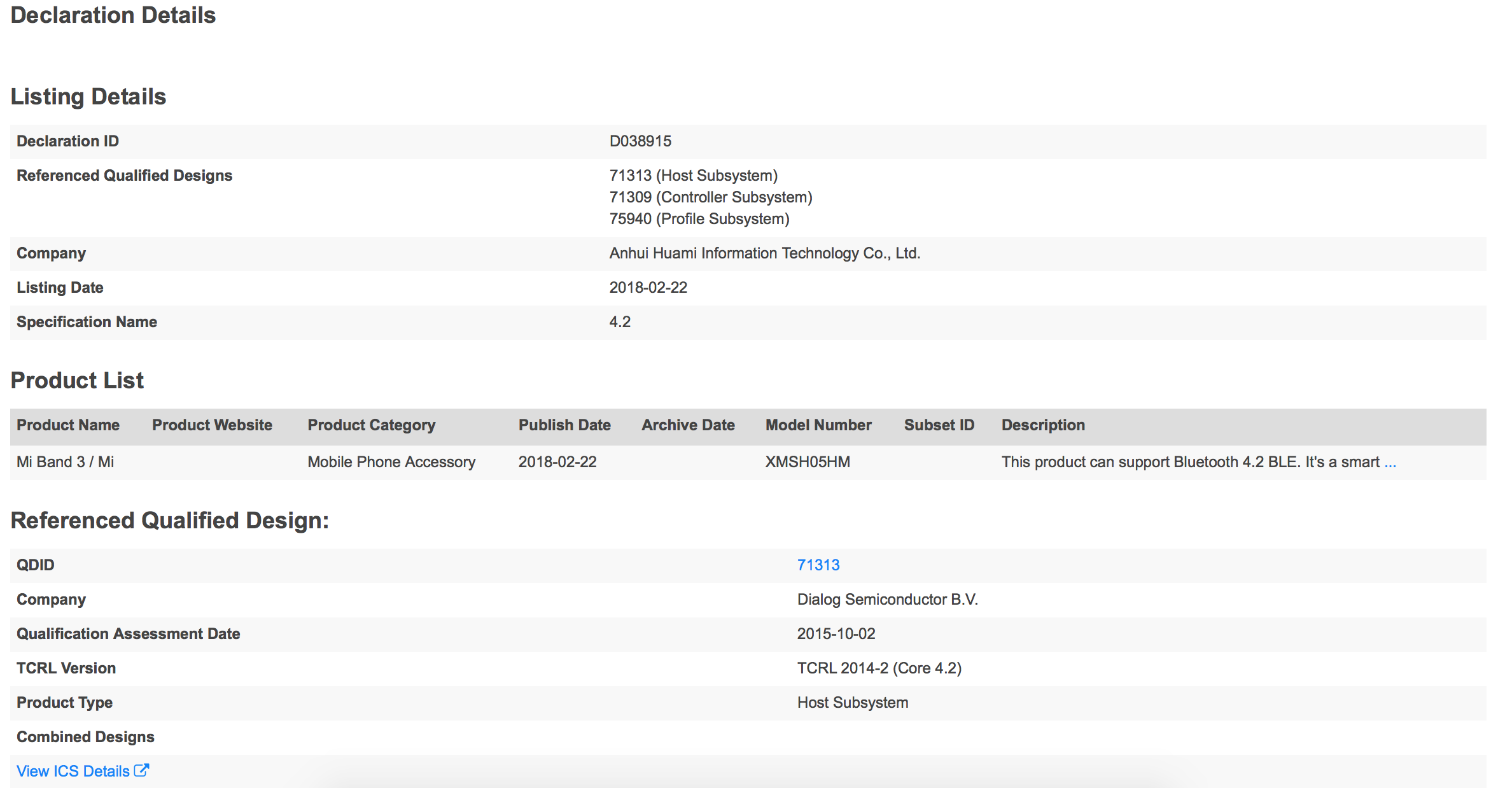Click the external-link icon beside View ICS Details
Image resolution: width=1512 pixels, height=788 pixels.
141,771
